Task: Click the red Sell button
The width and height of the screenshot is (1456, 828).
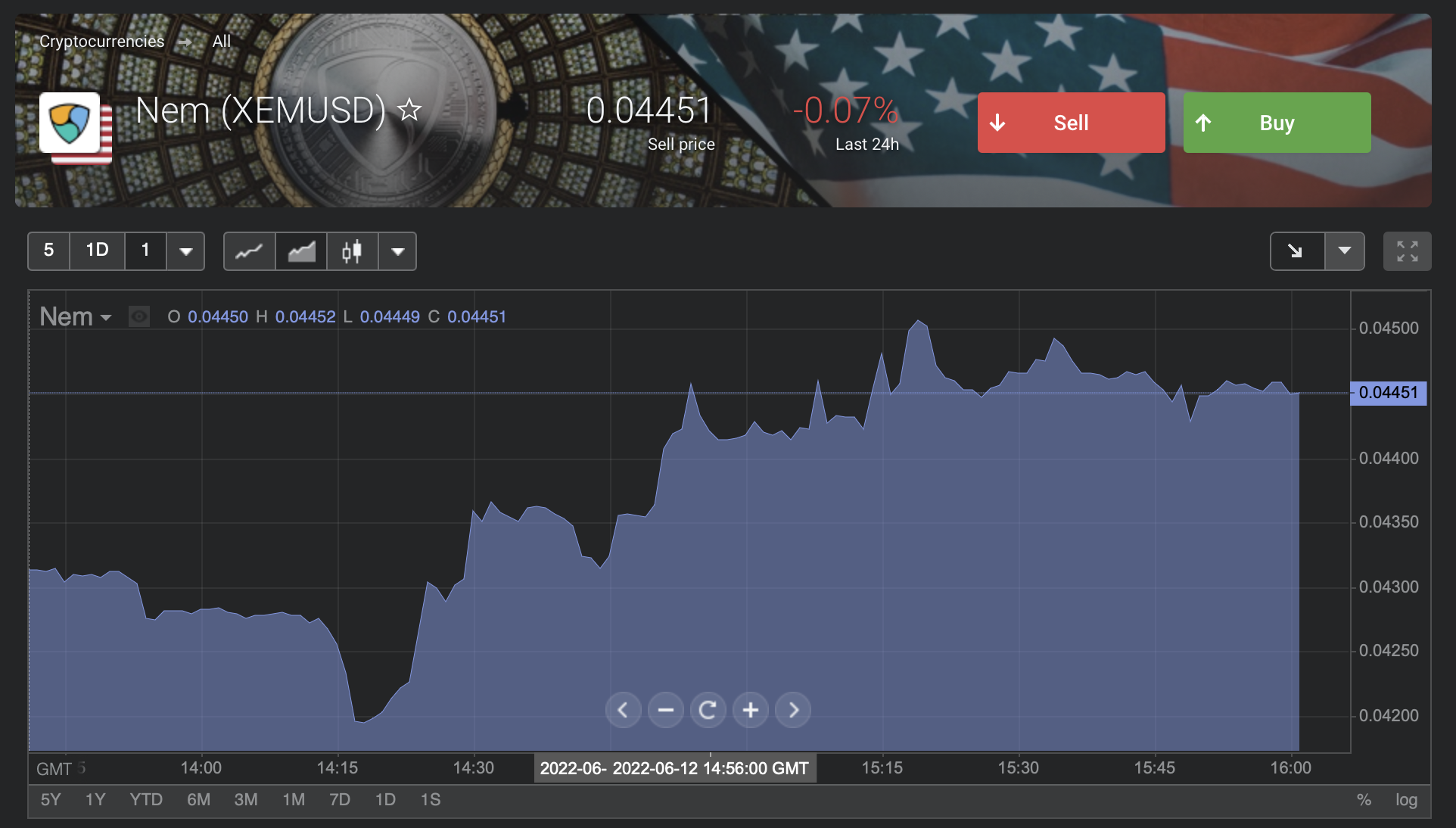Action: tap(1071, 123)
